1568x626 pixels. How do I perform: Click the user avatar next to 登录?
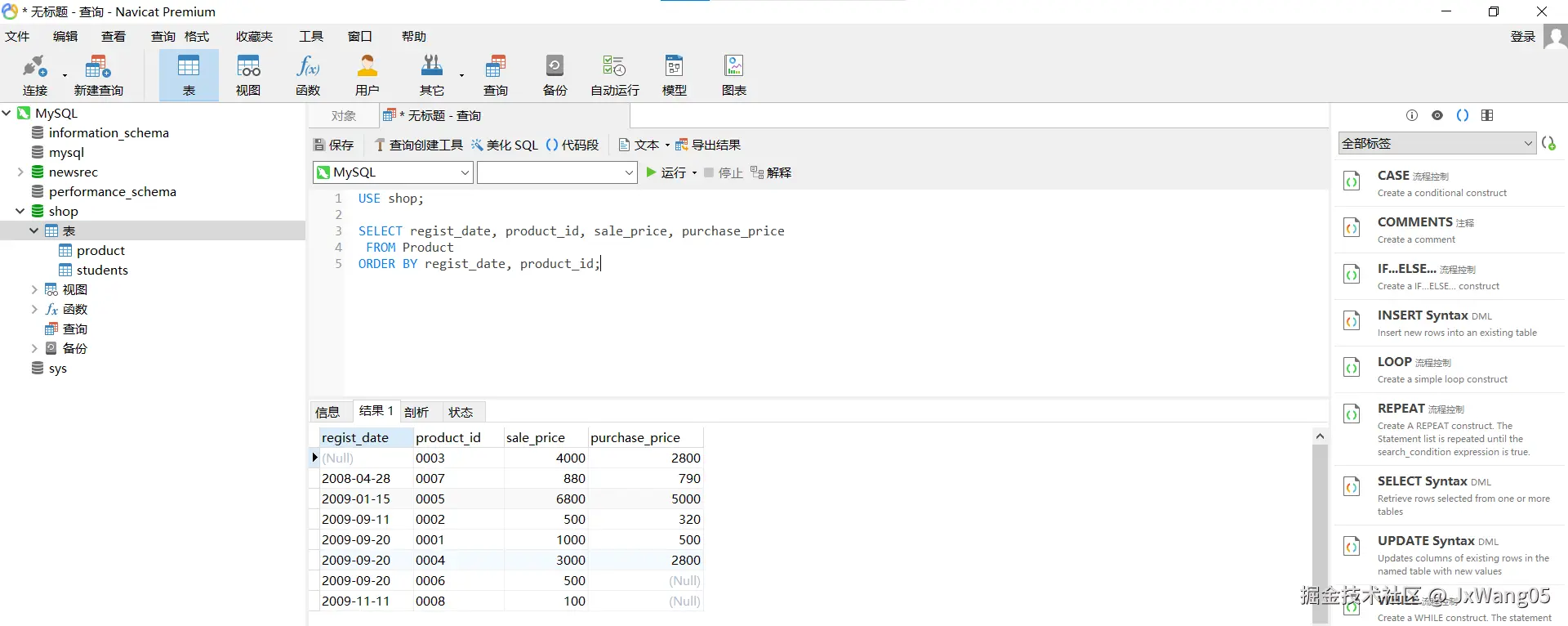(1555, 37)
